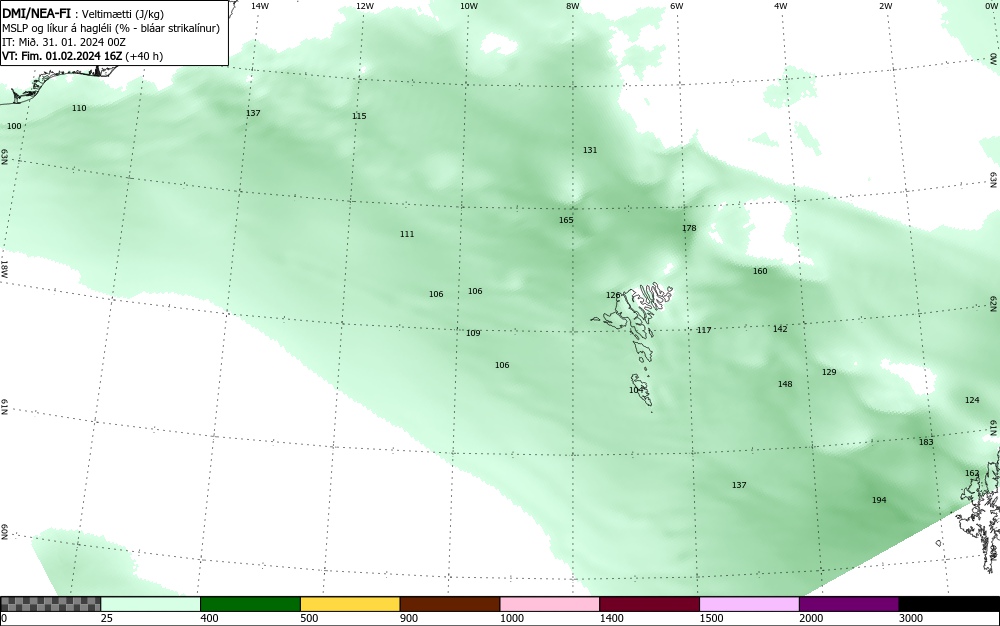
Task: Click the 18W label on the left edge
Action: point(4,268)
